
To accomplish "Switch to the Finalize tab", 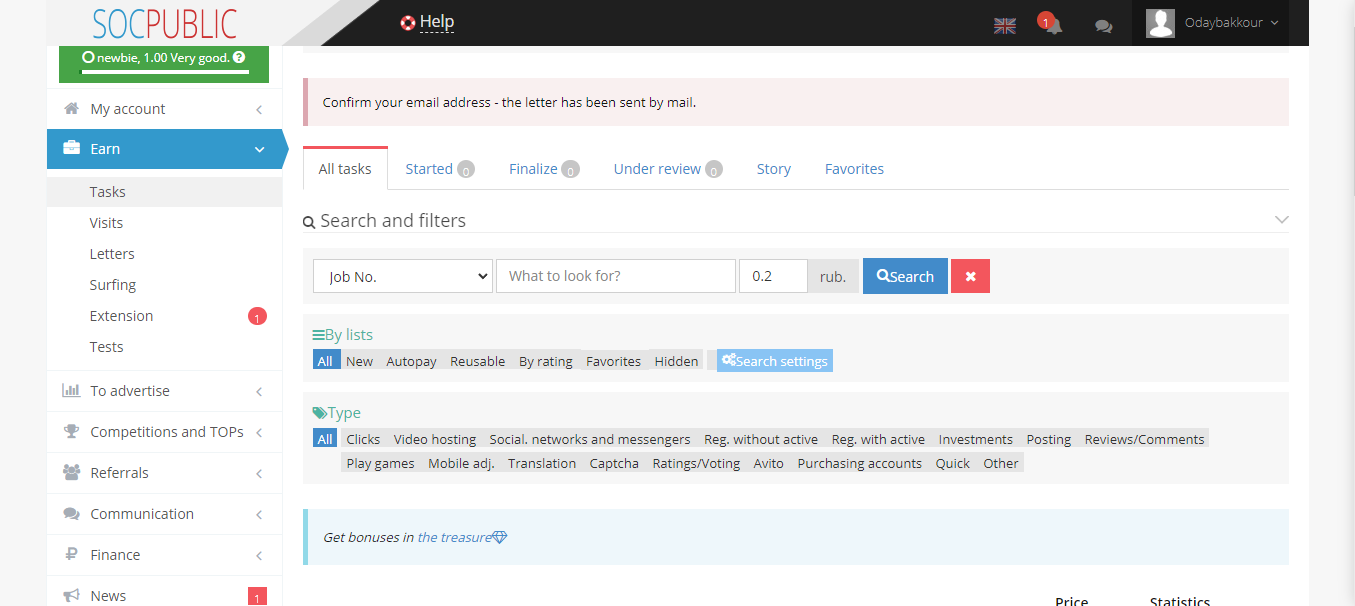I will 543,169.
